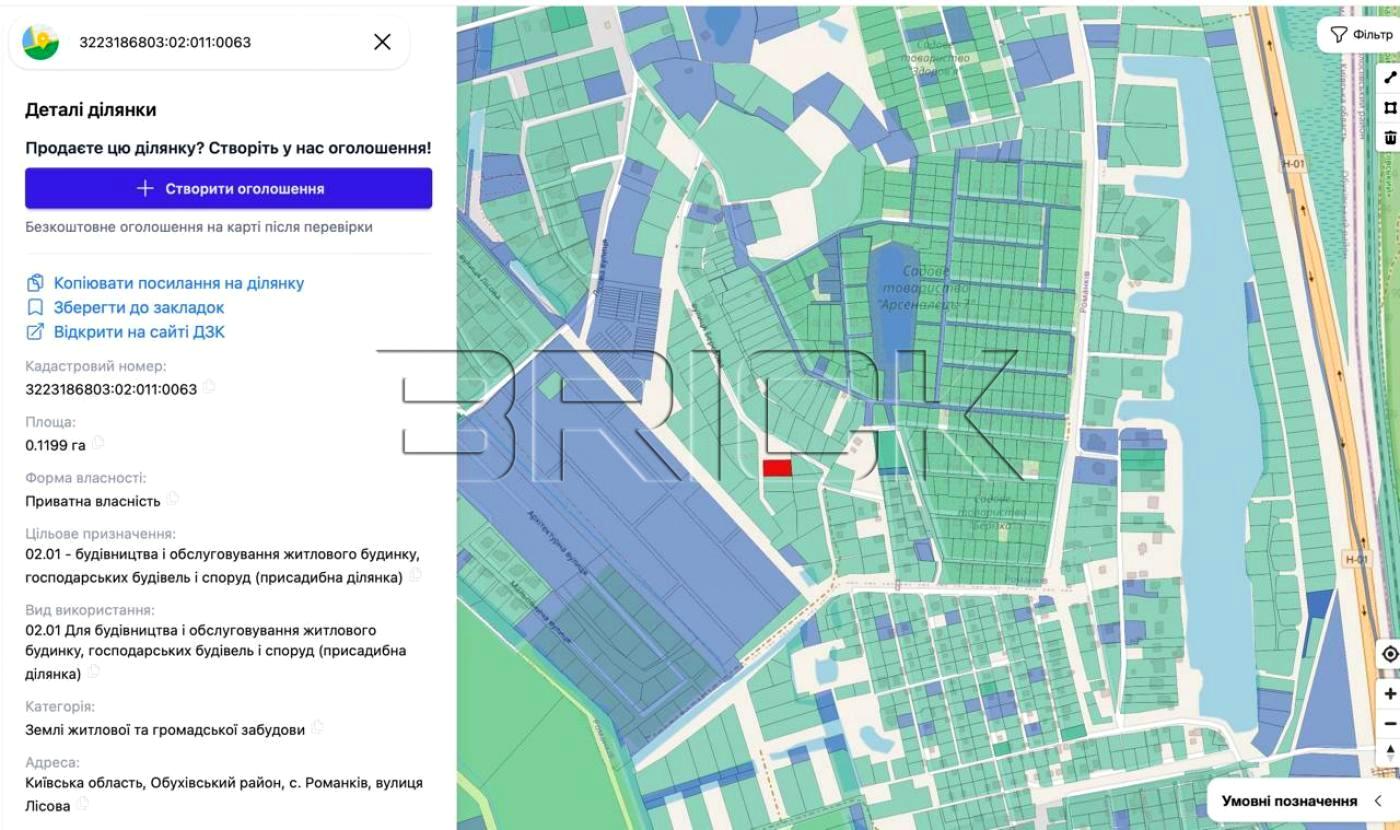Copy the Лісова street address text
1400x830 pixels.
pos(84,803)
